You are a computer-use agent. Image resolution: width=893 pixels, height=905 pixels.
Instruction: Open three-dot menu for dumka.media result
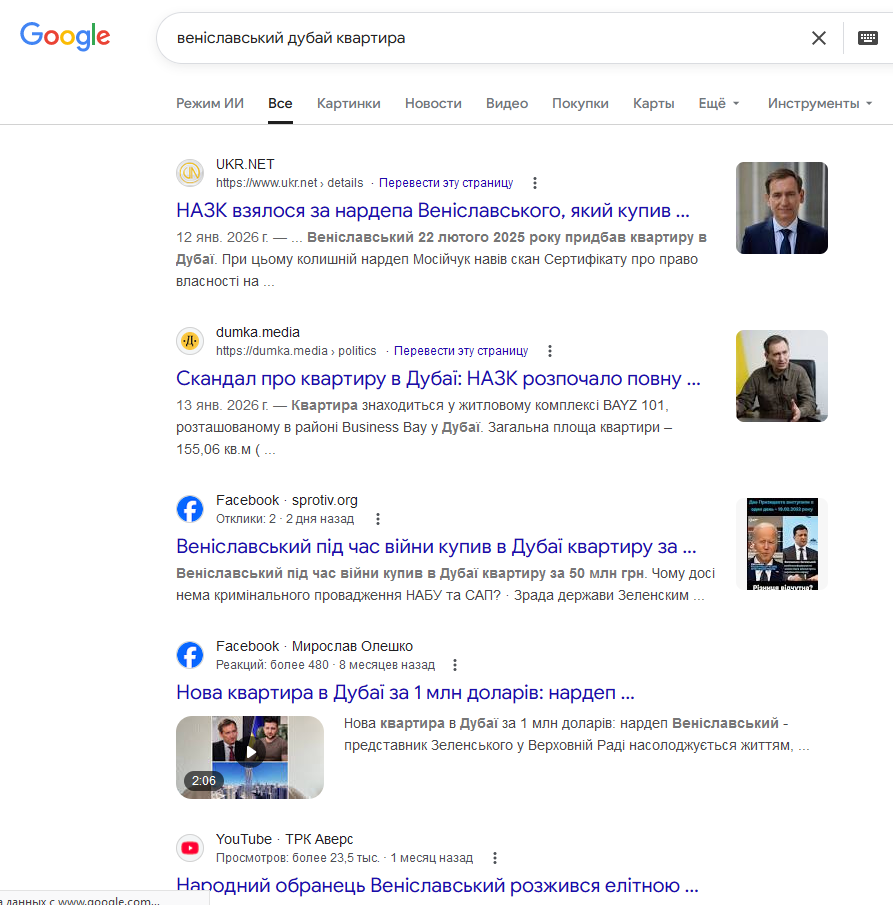point(550,351)
